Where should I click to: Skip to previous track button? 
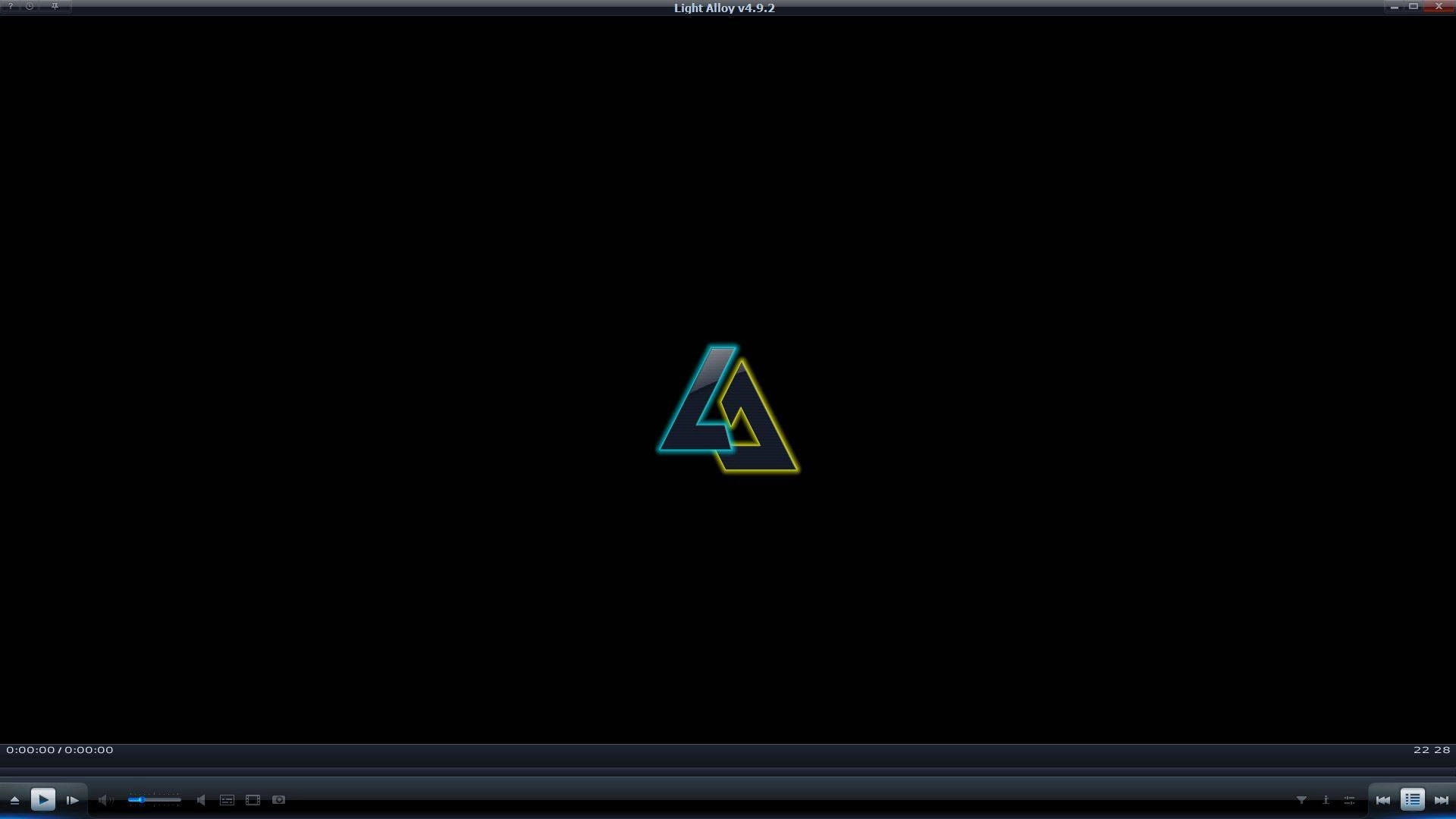click(1382, 800)
